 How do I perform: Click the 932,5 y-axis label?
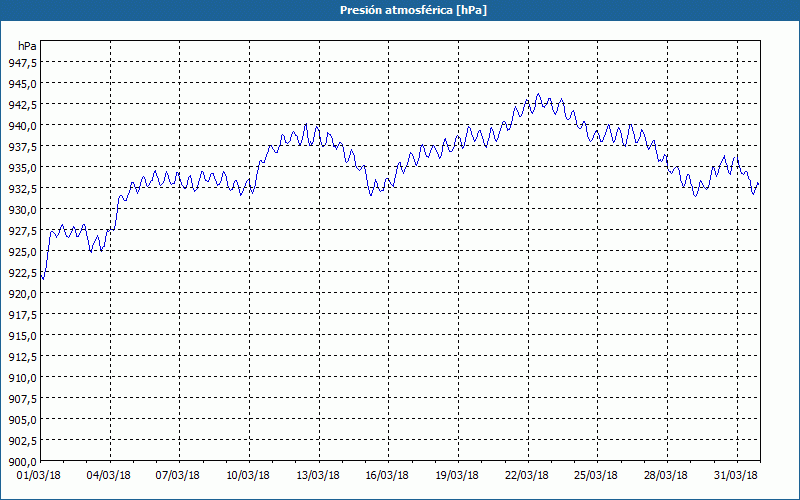pyautogui.click(x=22, y=188)
